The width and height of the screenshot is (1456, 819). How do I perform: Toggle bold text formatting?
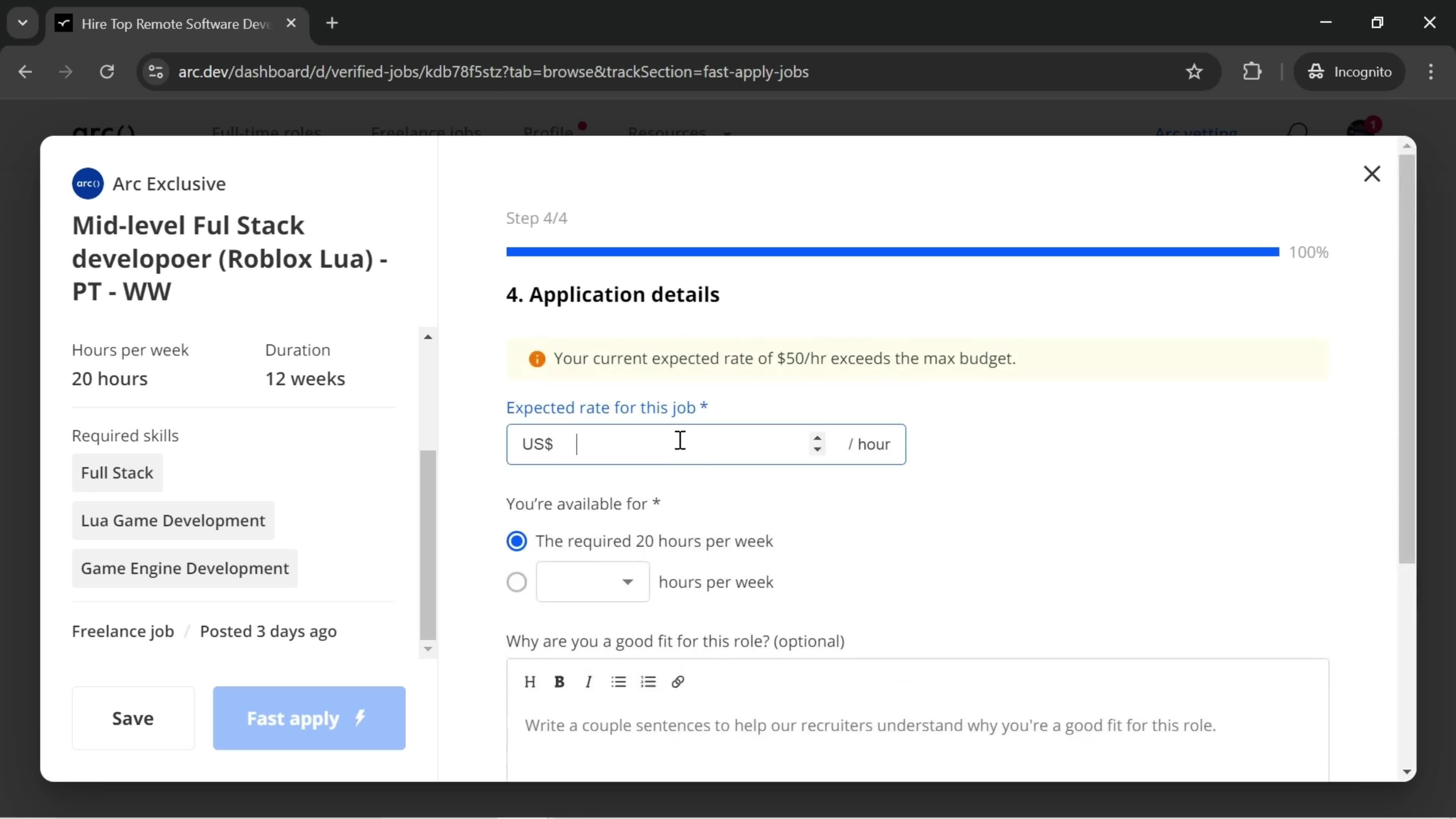559,682
